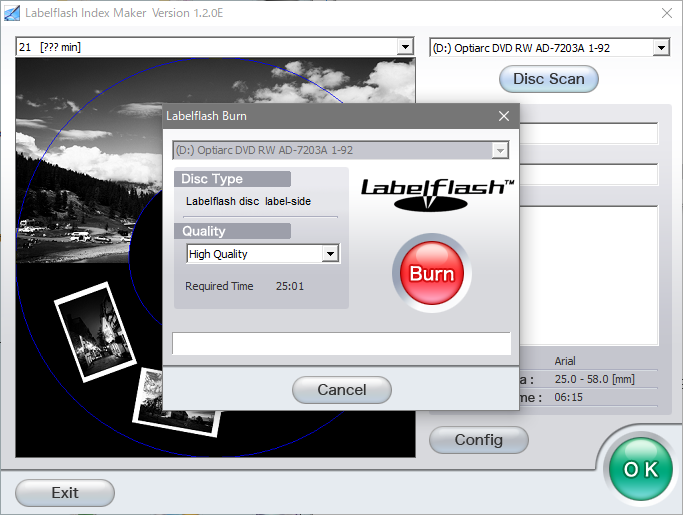Click the Disc Scan button

(548, 79)
